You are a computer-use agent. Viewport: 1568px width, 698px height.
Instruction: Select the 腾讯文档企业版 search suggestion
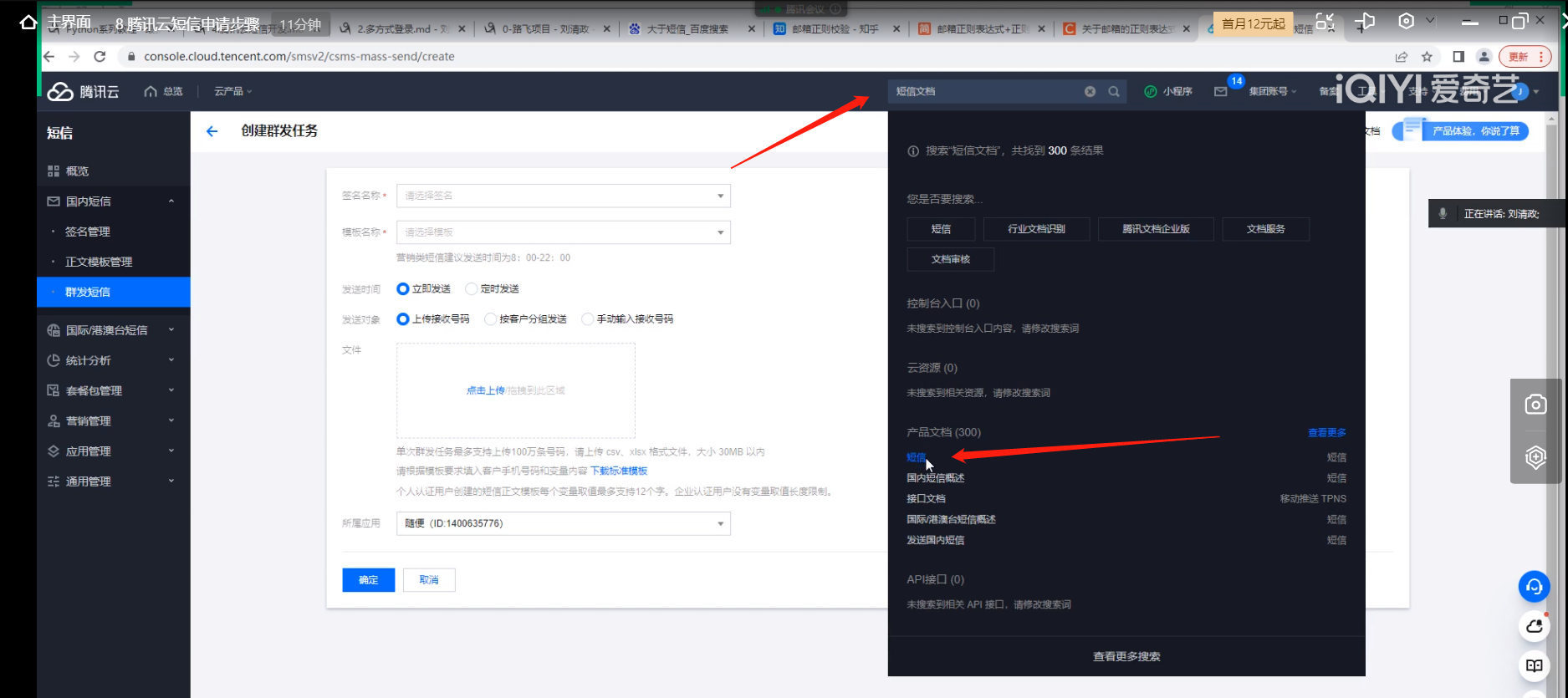click(1156, 229)
